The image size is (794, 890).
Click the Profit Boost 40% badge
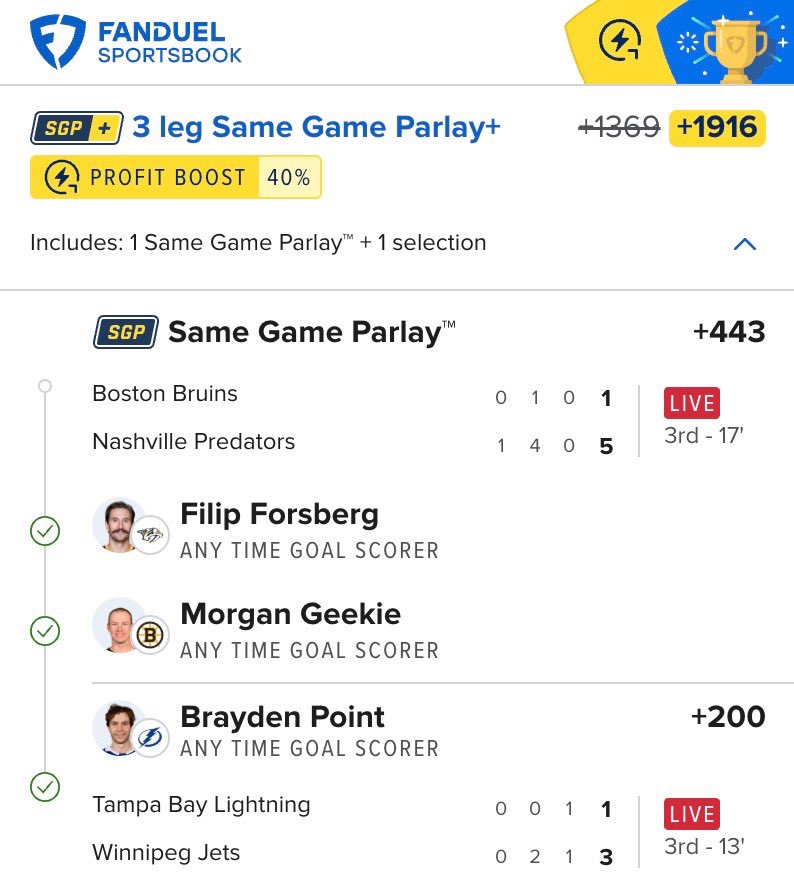point(176,178)
